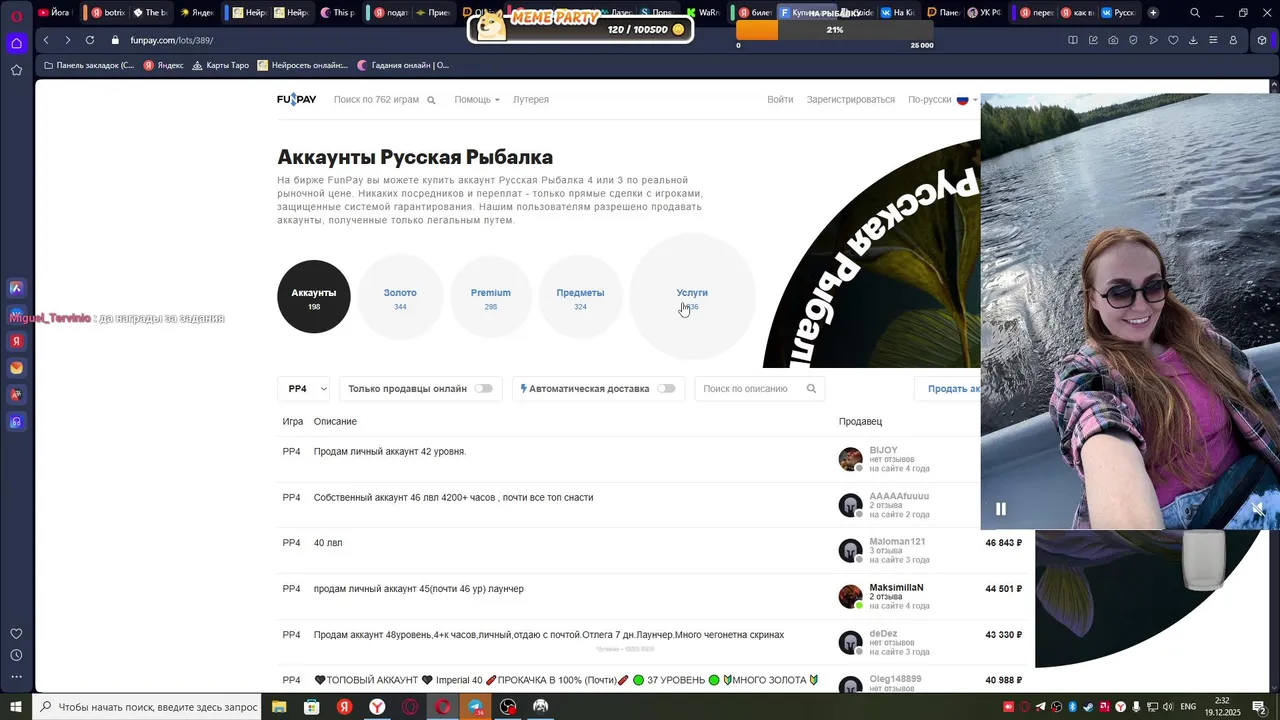Screen dimensions: 1280x720
Task: Switch to the Предметы category
Action: pos(580,297)
